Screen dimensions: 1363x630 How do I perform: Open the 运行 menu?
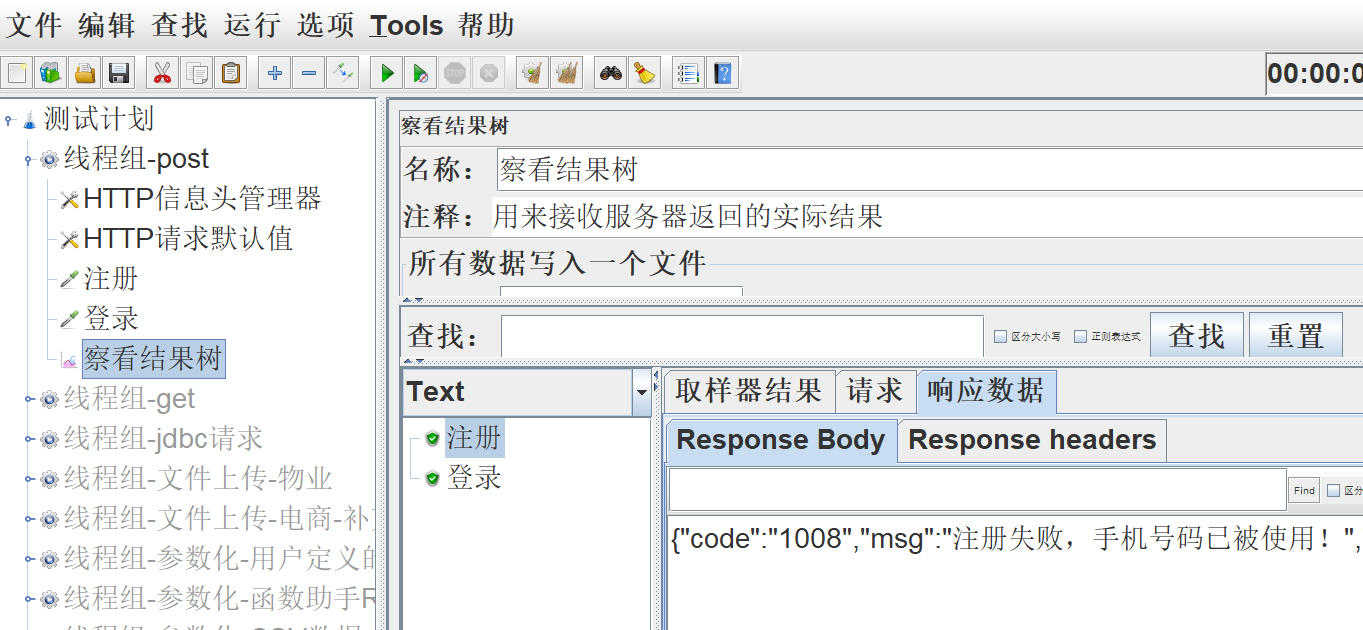(252, 25)
